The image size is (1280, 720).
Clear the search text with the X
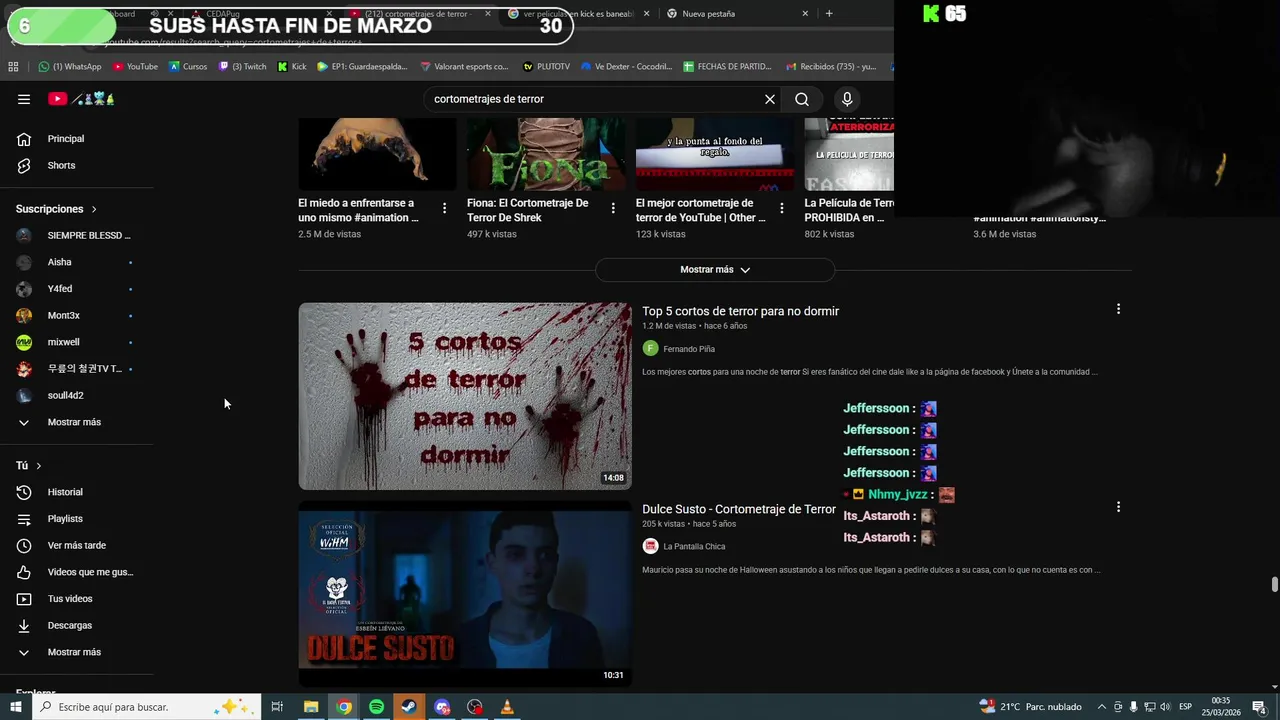770,99
